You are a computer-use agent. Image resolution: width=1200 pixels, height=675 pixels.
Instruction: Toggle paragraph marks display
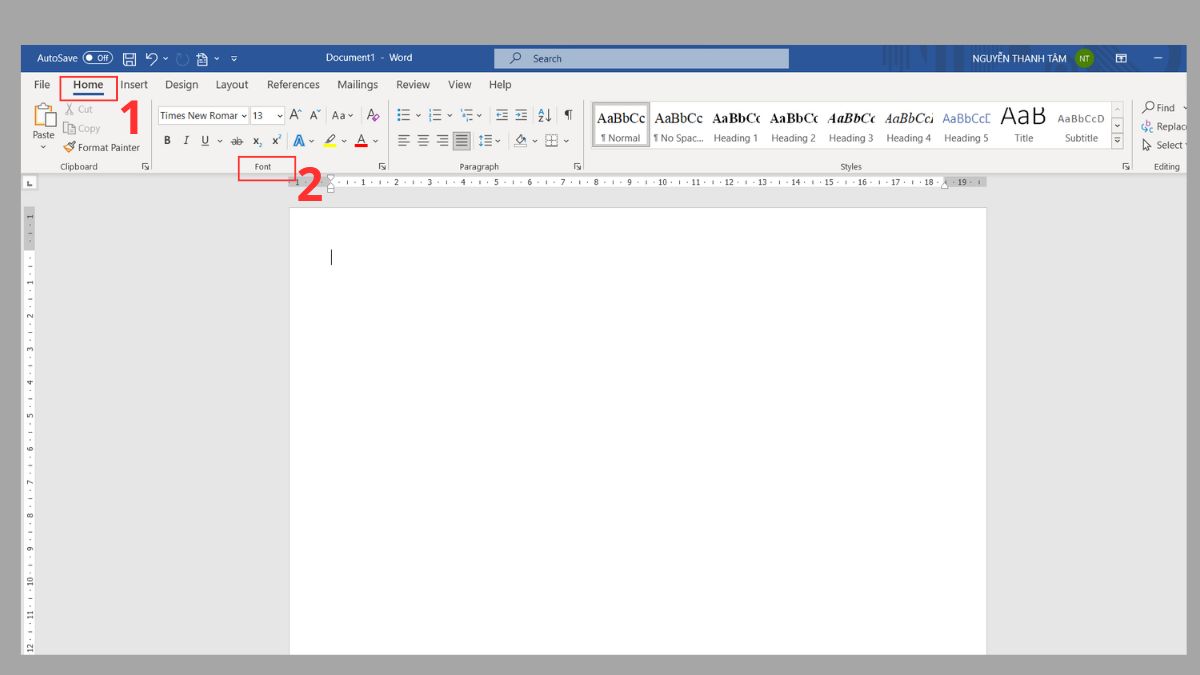[568, 115]
